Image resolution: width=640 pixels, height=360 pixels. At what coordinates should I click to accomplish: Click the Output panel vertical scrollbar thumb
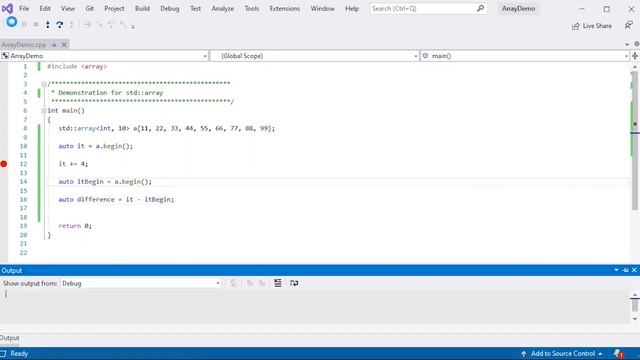[x=635, y=305]
